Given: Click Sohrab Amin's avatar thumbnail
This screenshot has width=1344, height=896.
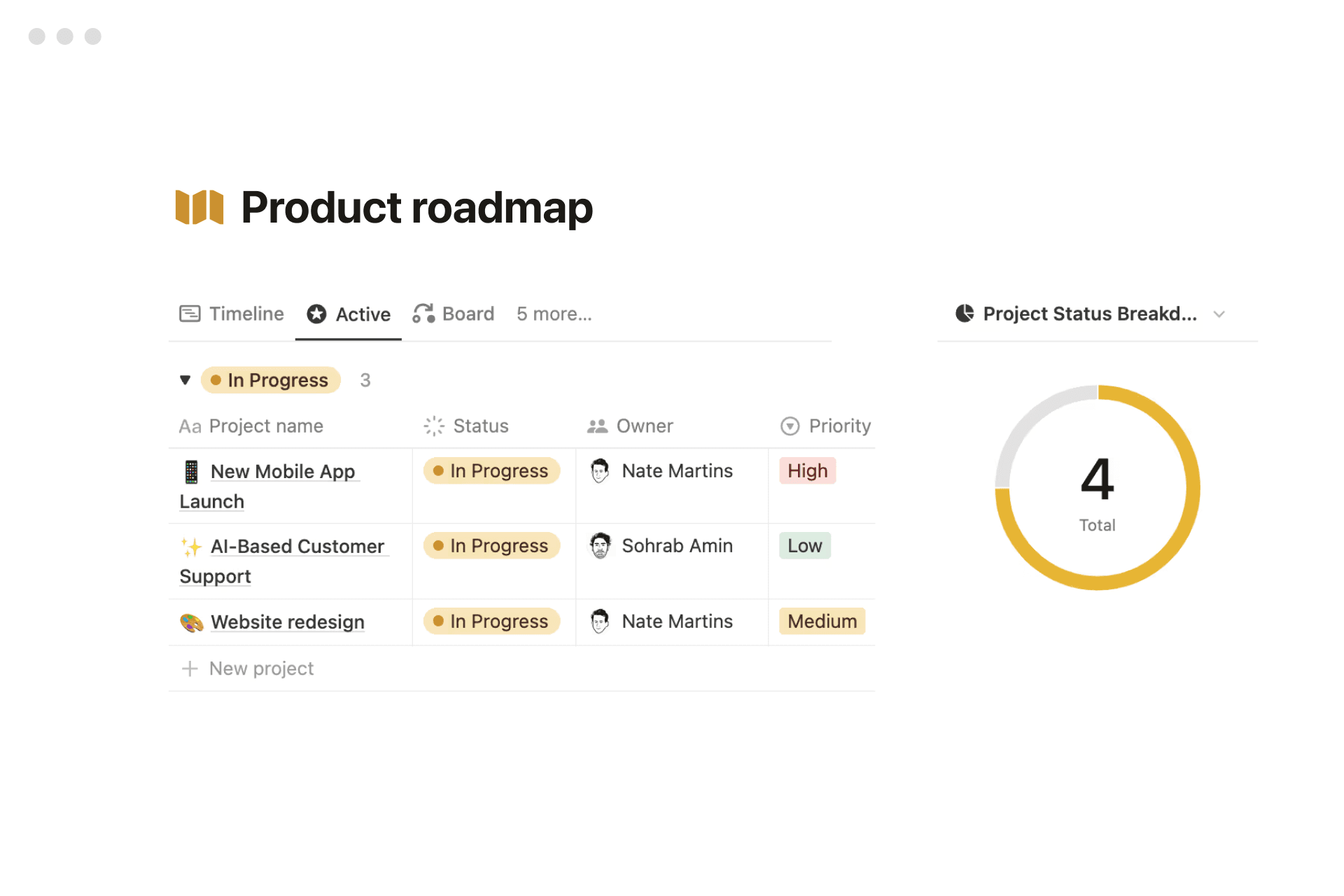Looking at the screenshot, I should [599, 546].
